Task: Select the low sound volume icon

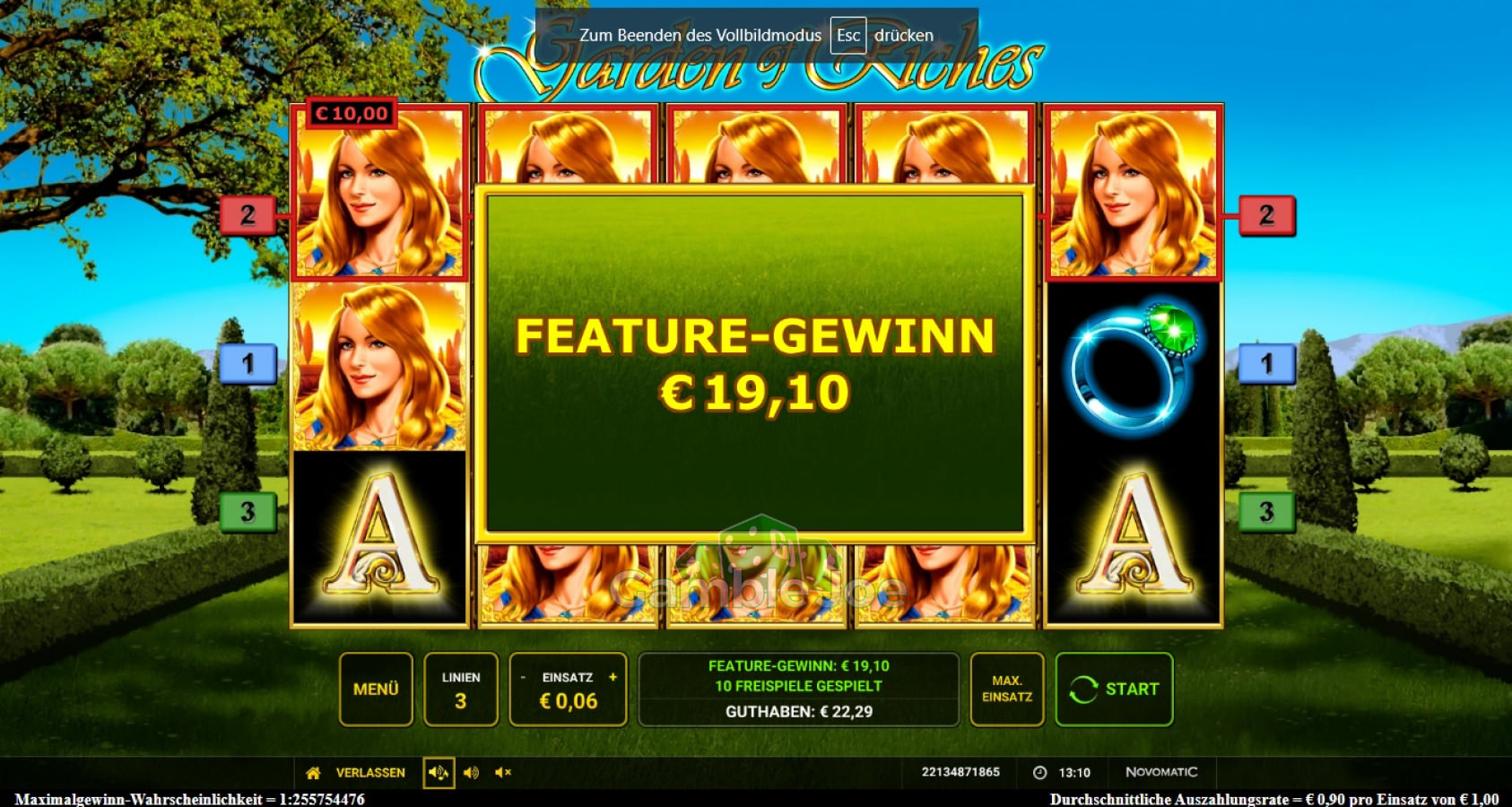Action: coord(472,773)
